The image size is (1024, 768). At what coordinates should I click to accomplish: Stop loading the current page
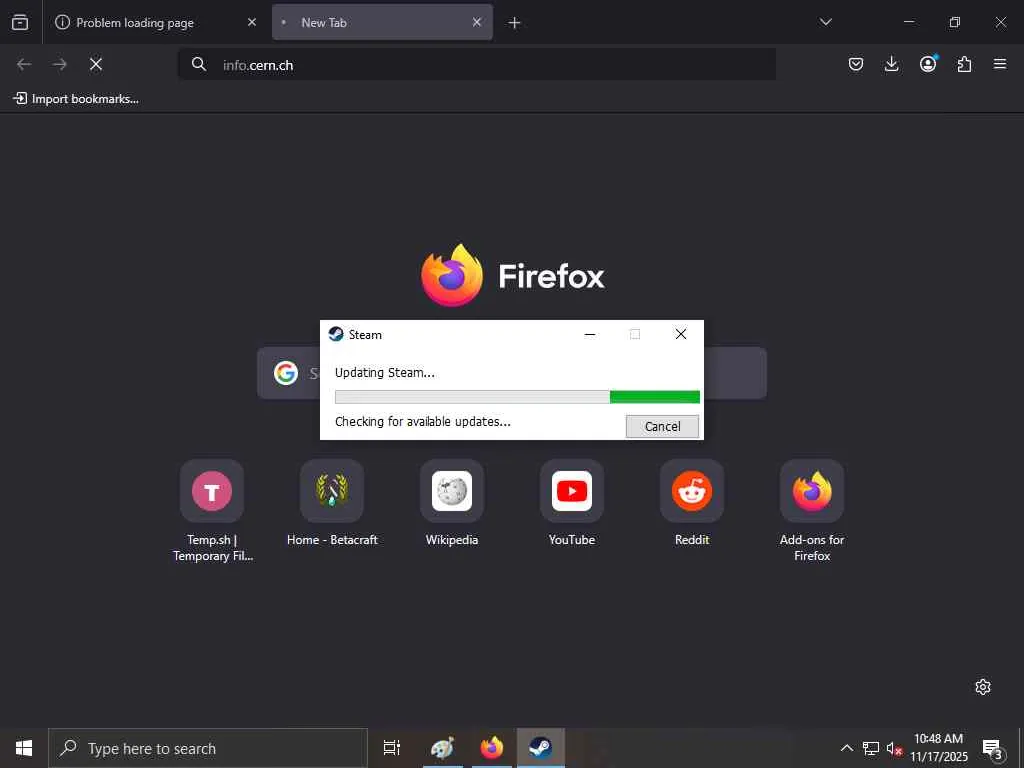click(96, 64)
